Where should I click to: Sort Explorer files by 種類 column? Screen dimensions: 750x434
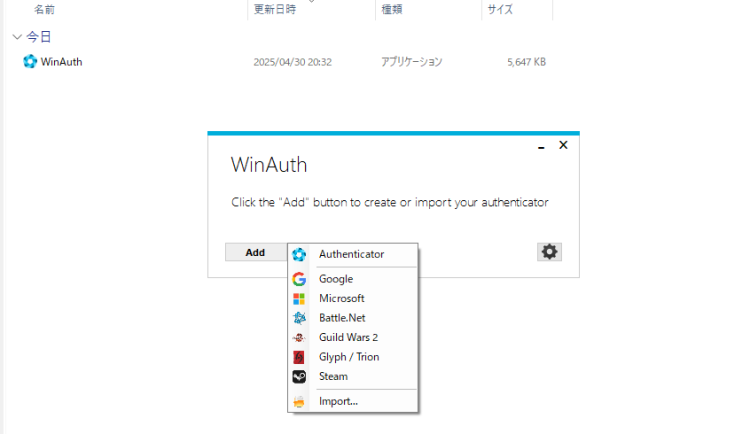tap(392, 10)
